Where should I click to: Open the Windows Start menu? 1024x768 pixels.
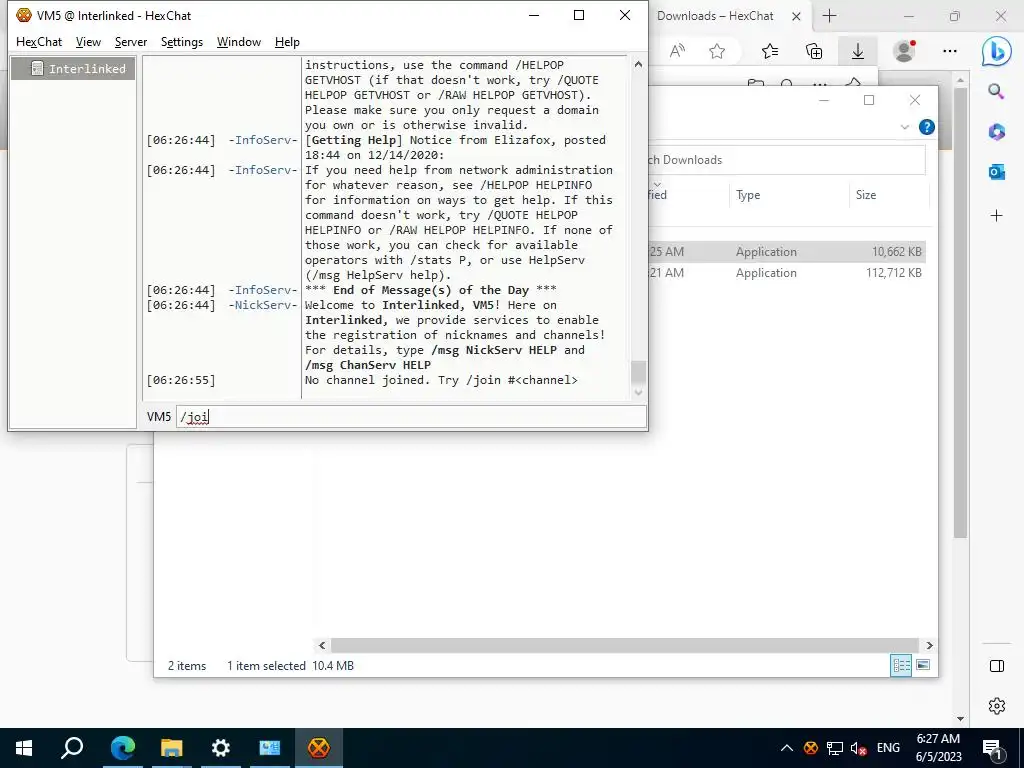pyautogui.click(x=24, y=748)
